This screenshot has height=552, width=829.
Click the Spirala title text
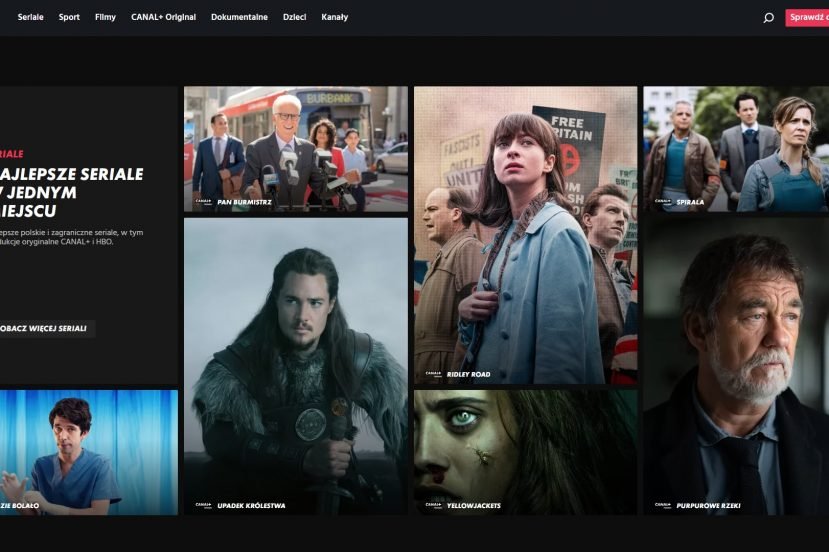click(x=690, y=202)
